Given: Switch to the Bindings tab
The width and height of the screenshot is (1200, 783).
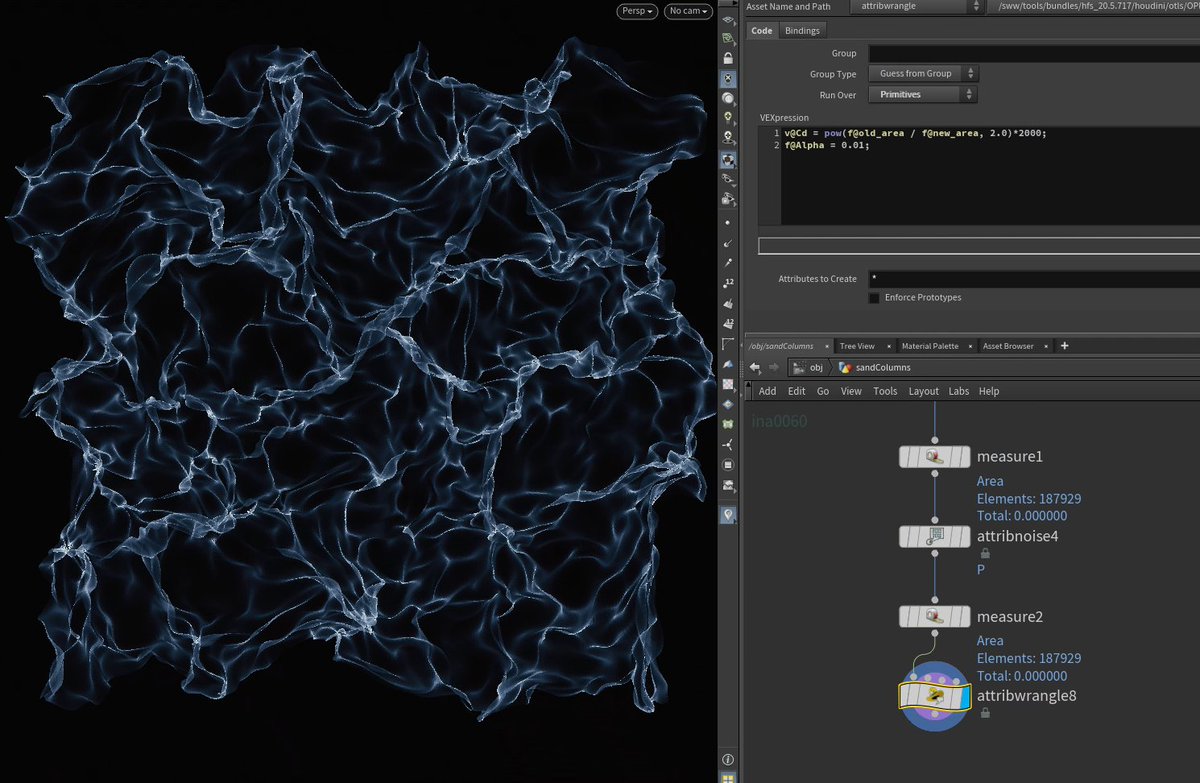Looking at the screenshot, I should [x=802, y=31].
